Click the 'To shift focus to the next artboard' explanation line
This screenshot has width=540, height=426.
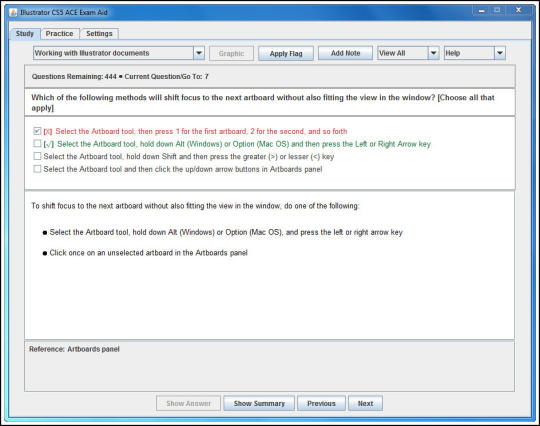[195, 206]
